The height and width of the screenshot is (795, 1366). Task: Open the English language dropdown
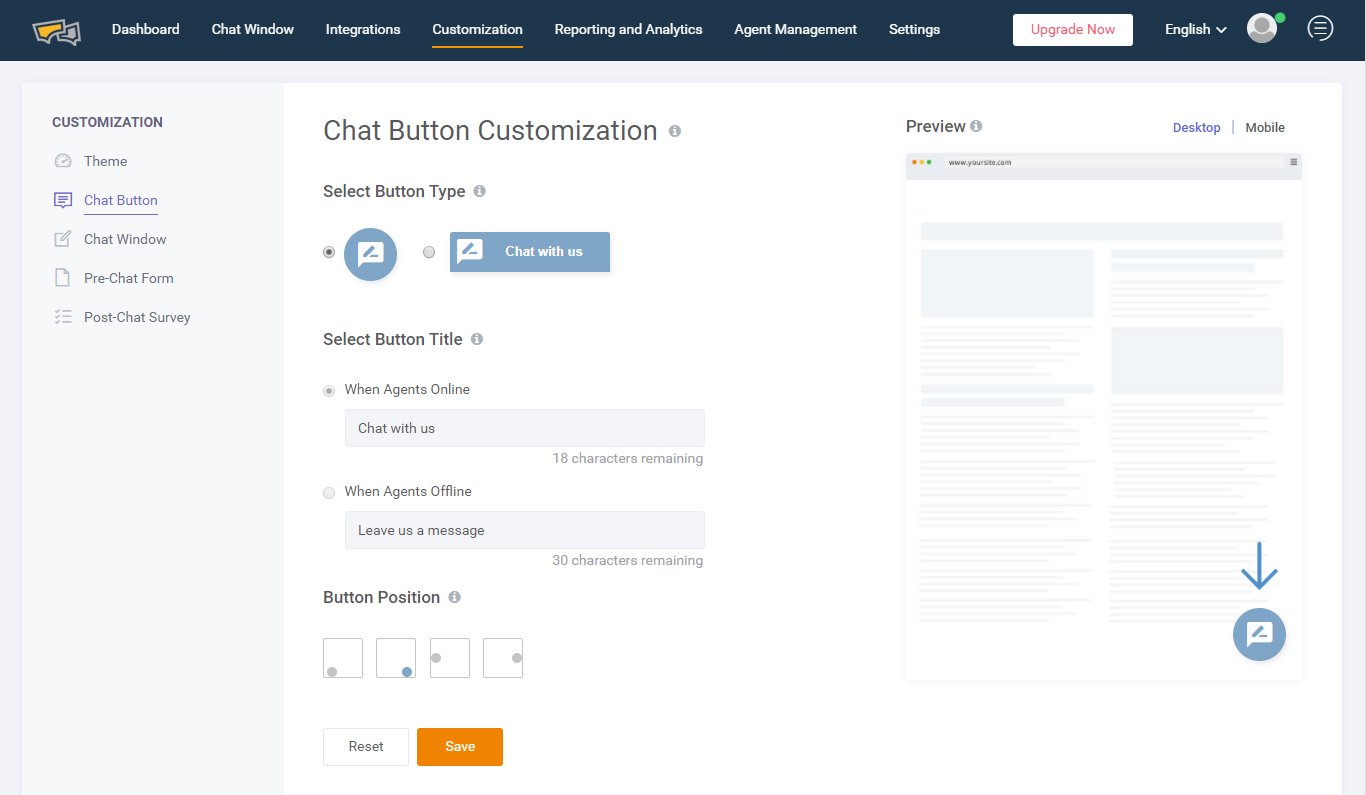(x=1196, y=29)
